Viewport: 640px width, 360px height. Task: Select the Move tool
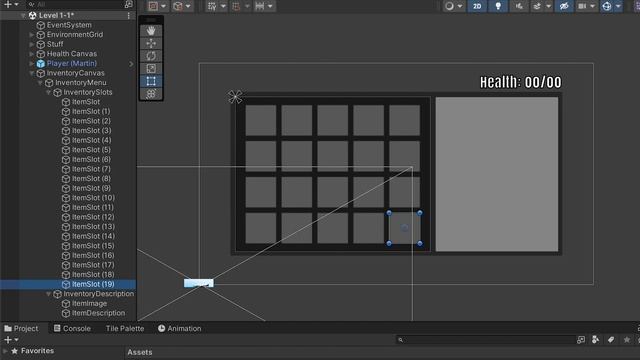[x=151, y=43]
